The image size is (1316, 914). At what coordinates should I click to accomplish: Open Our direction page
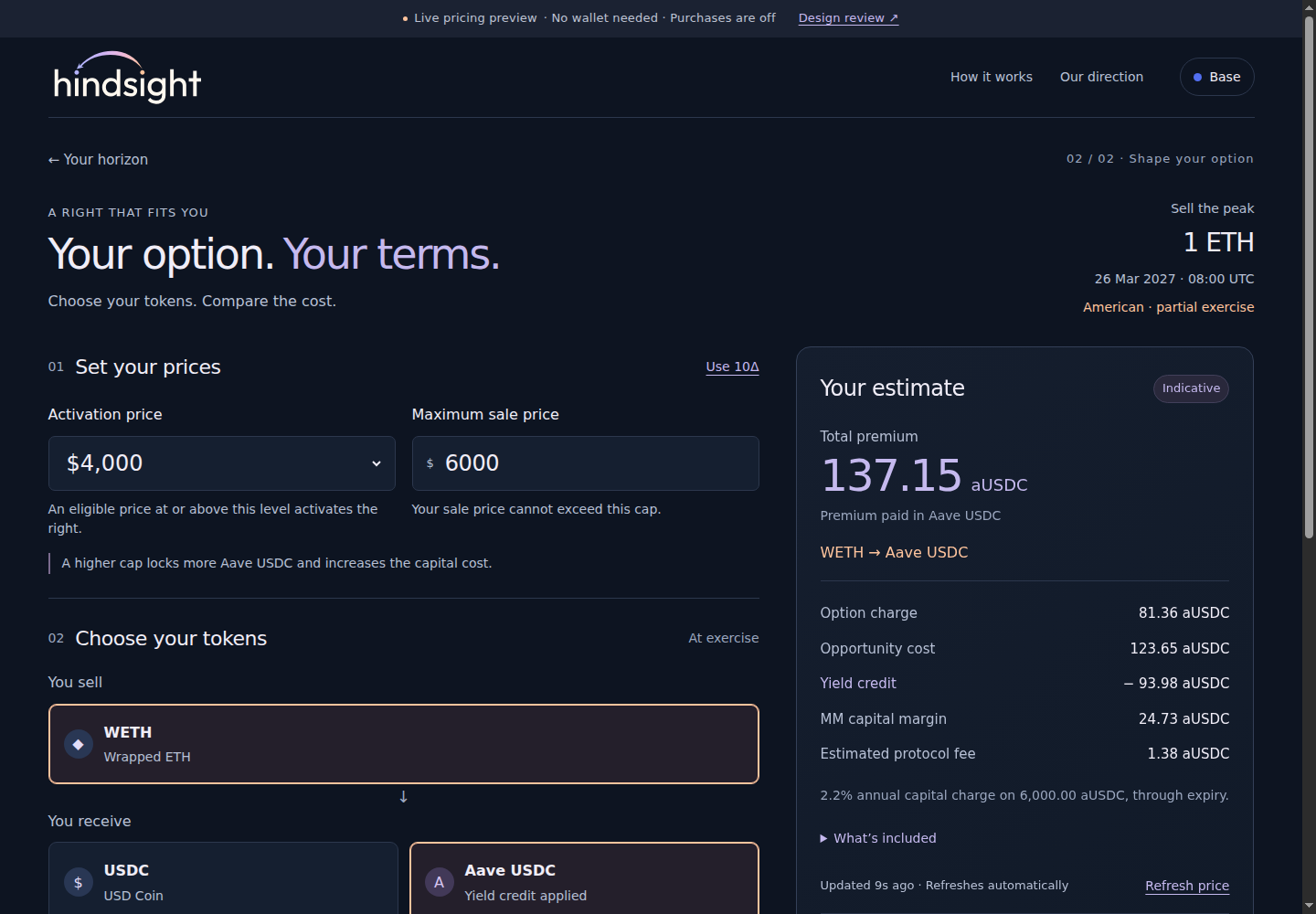(1101, 77)
